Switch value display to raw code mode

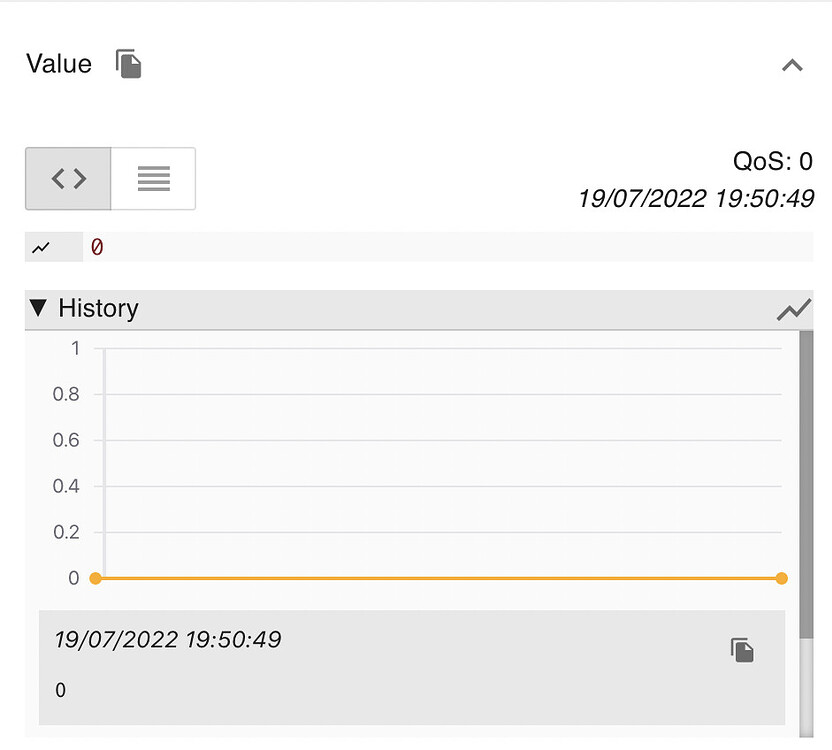click(66, 178)
